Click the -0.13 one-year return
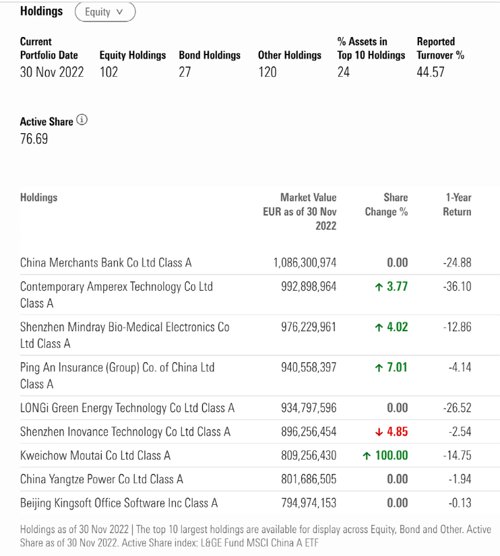The image size is (500, 556). 460,503
